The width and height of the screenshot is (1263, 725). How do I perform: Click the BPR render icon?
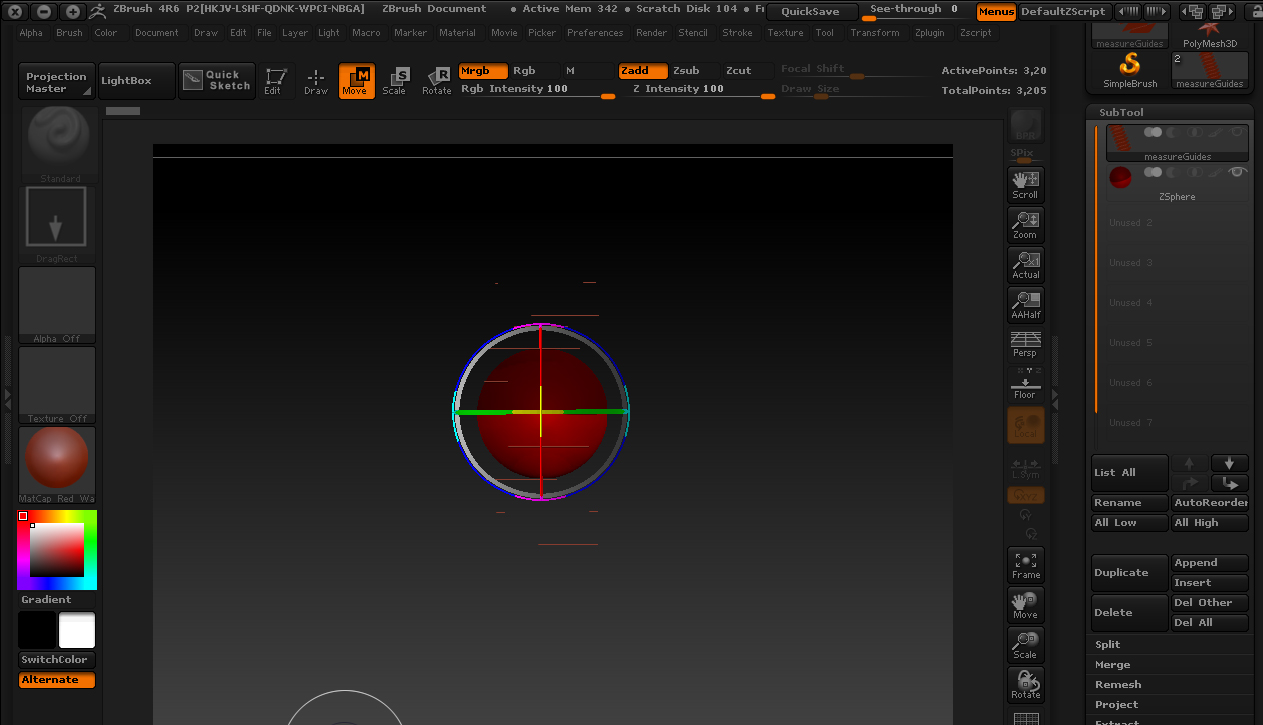[x=1025, y=127]
